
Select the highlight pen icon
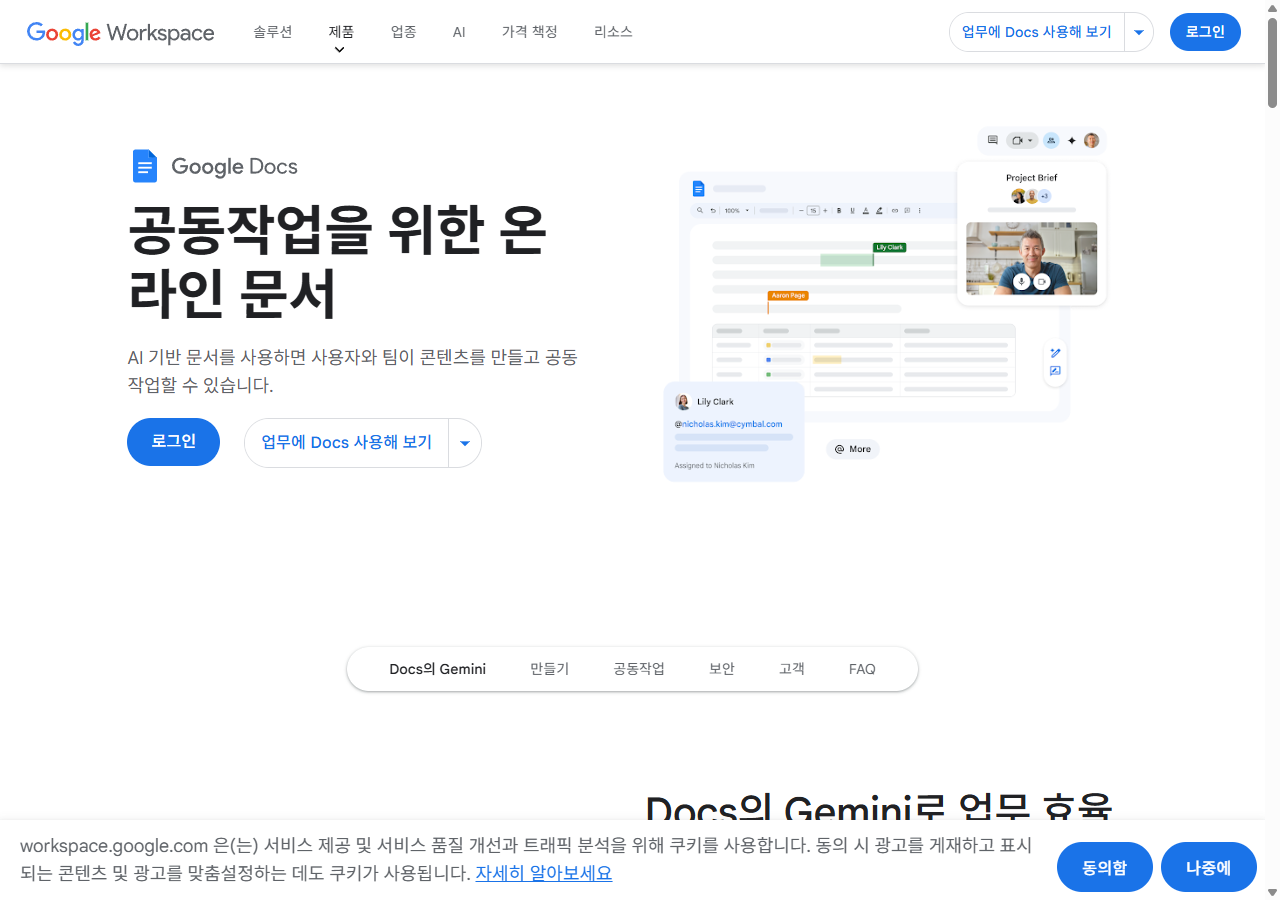(879, 210)
